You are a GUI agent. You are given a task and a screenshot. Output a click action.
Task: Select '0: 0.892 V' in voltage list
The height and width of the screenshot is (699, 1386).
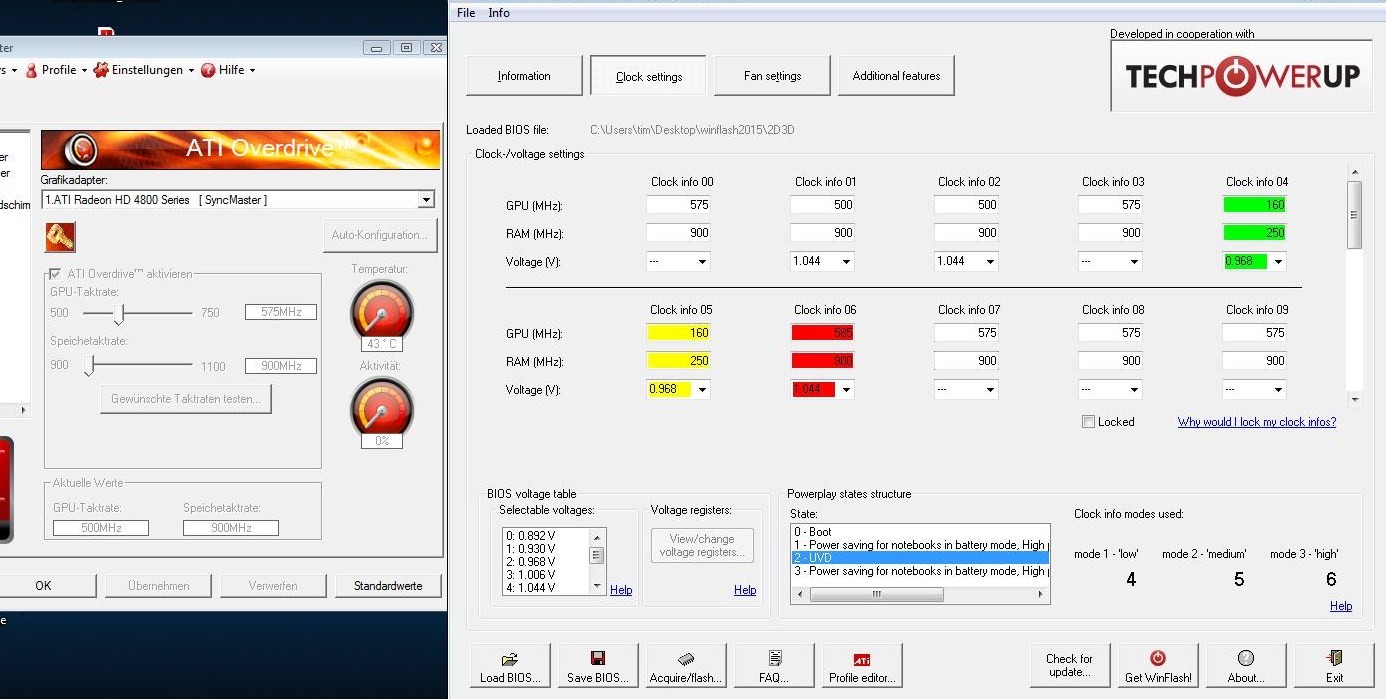tap(546, 536)
